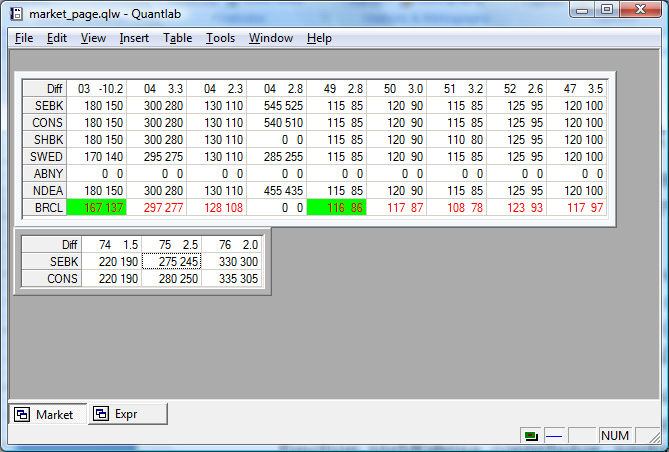
Task: Open the Edit menu
Action: coord(57,38)
